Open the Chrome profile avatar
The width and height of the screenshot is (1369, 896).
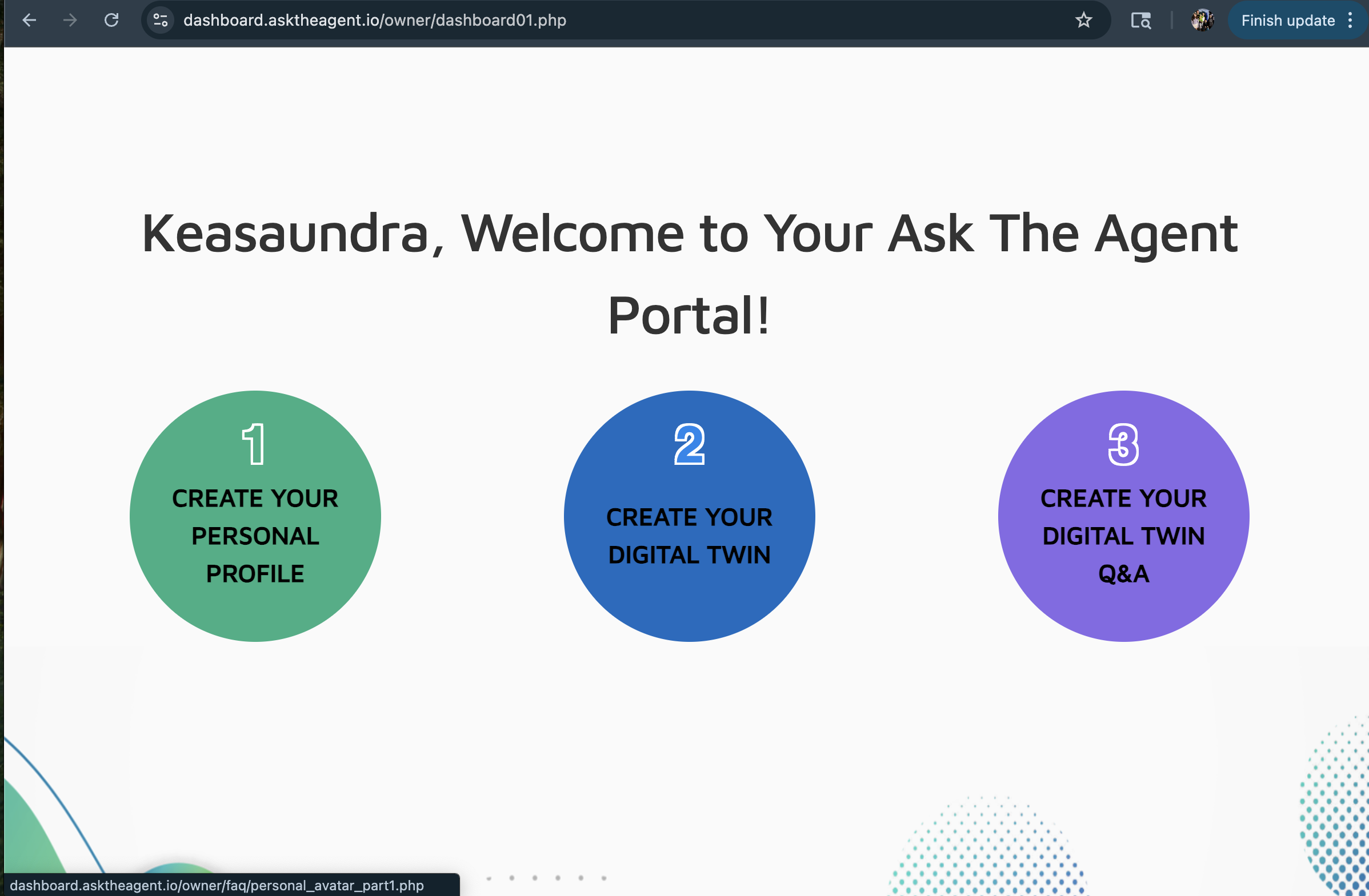pos(1203,21)
